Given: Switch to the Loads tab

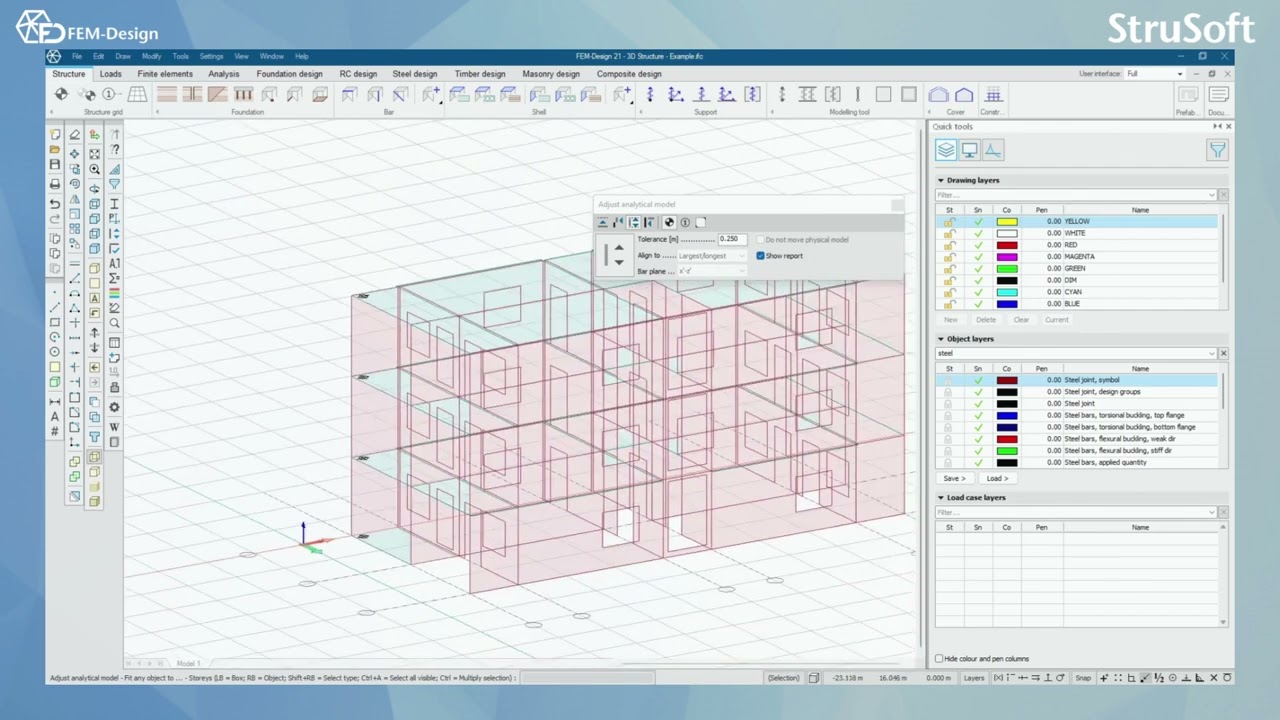Looking at the screenshot, I should [x=111, y=74].
